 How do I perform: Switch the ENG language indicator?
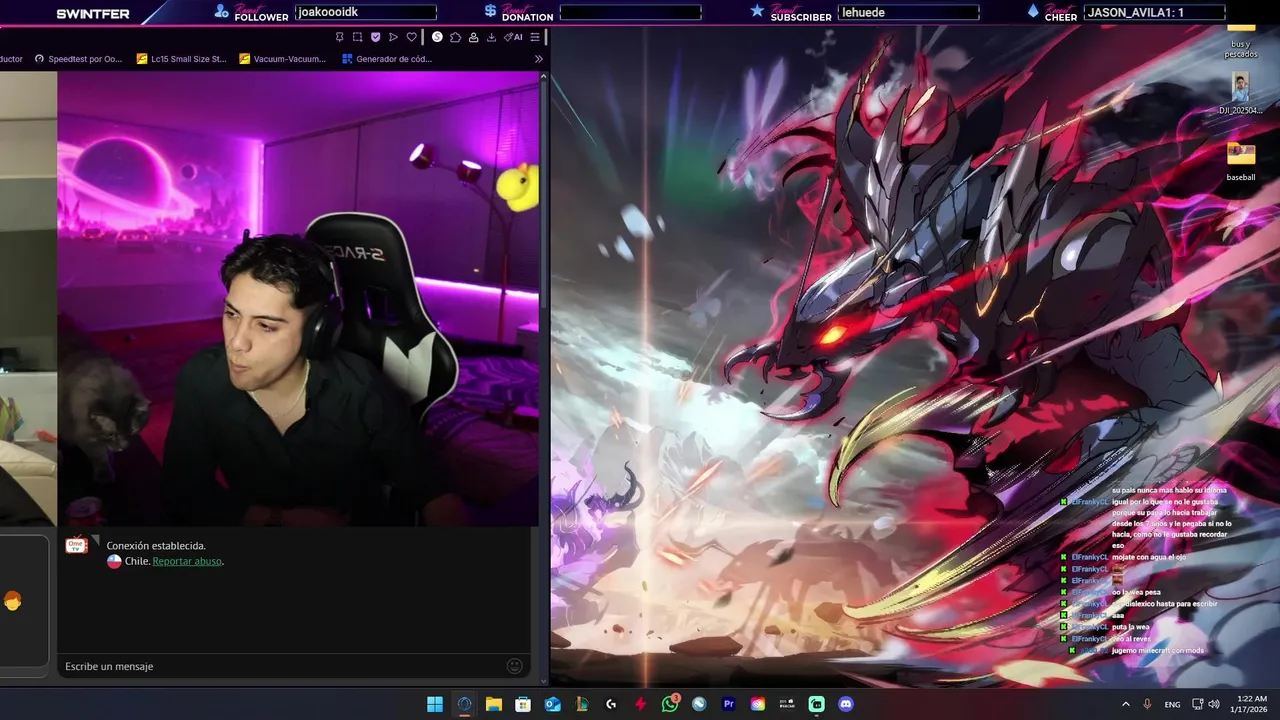click(x=1172, y=704)
